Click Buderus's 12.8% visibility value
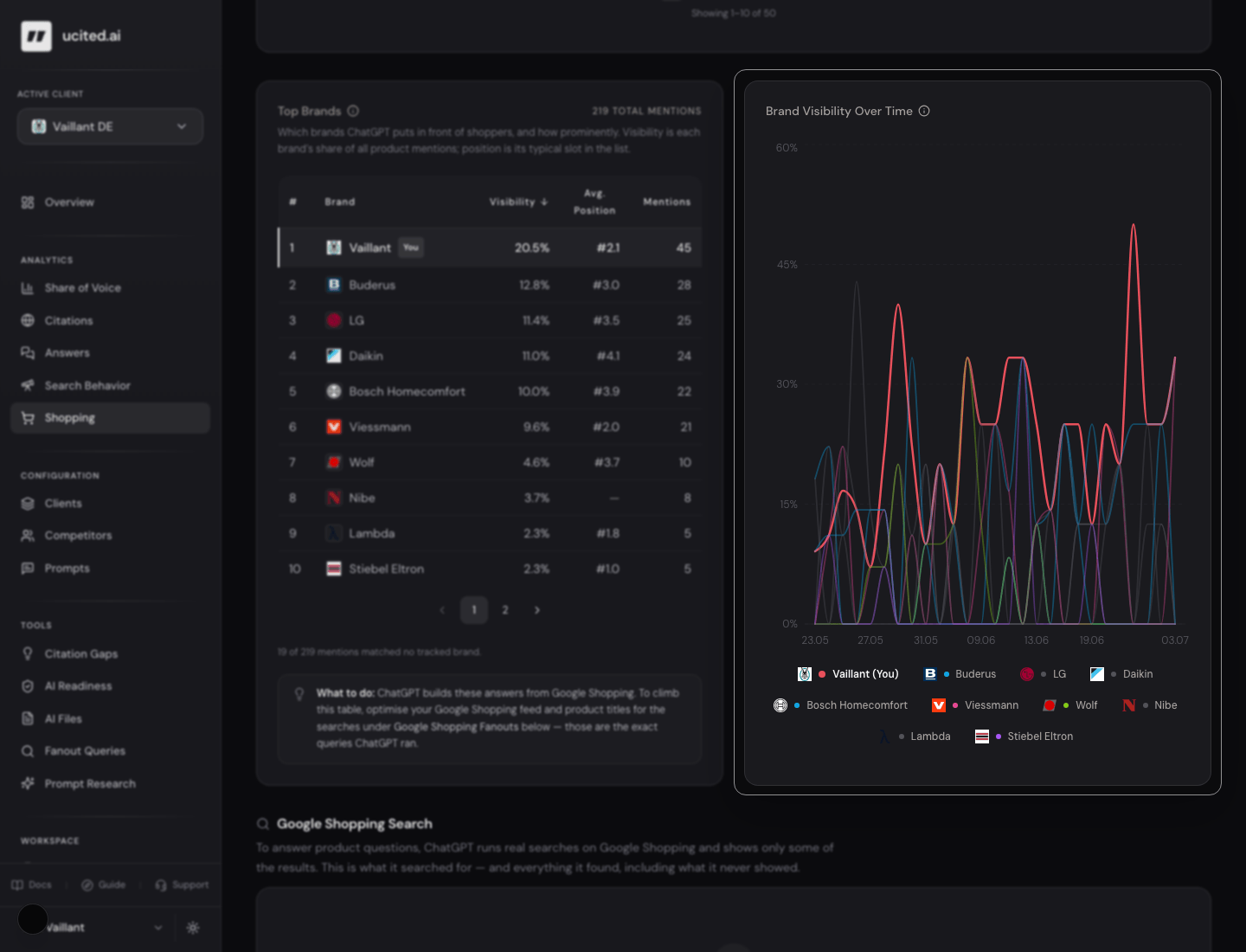This screenshot has height=952, width=1246. (x=534, y=285)
